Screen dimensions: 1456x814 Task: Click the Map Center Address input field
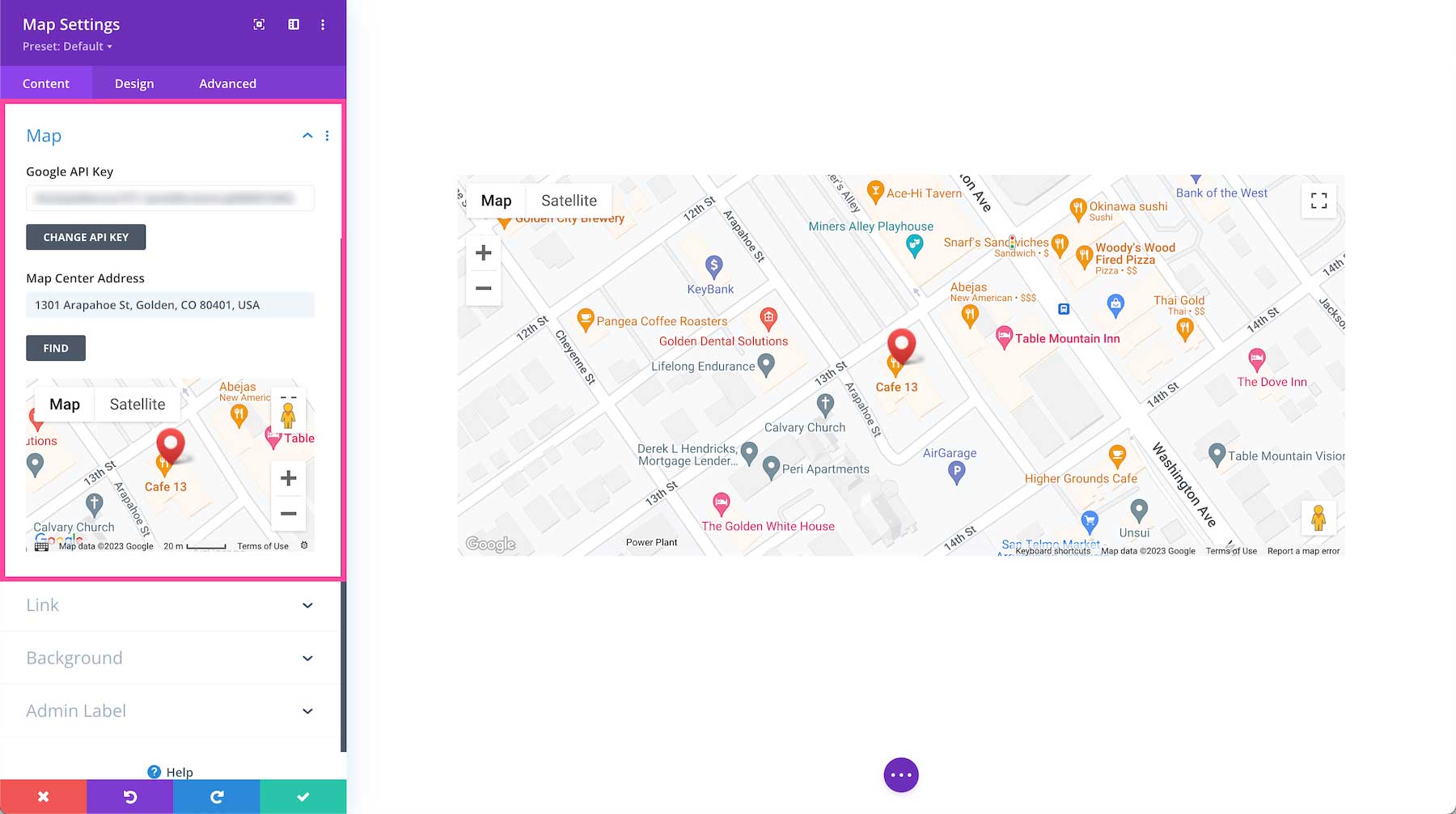pyautogui.click(x=170, y=304)
